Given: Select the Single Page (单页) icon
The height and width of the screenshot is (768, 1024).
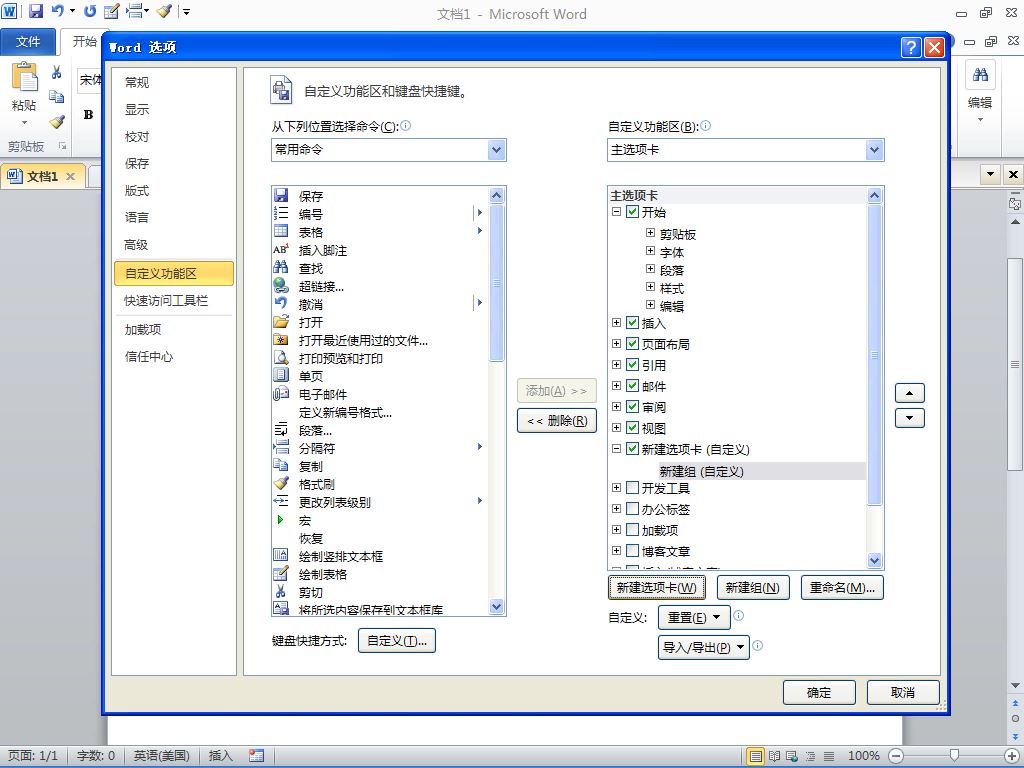Looking at the screenshot, I should coord(281,376).
